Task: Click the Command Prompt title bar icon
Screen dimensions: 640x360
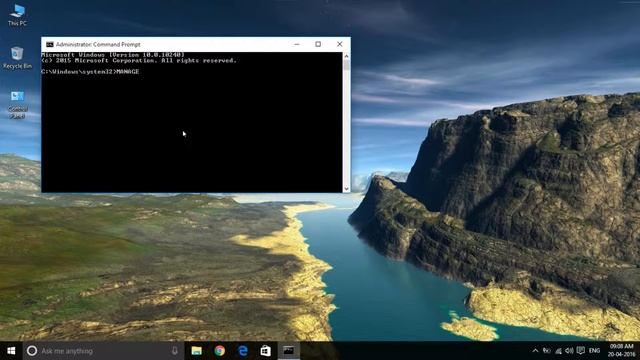Action: coord(50,44)
